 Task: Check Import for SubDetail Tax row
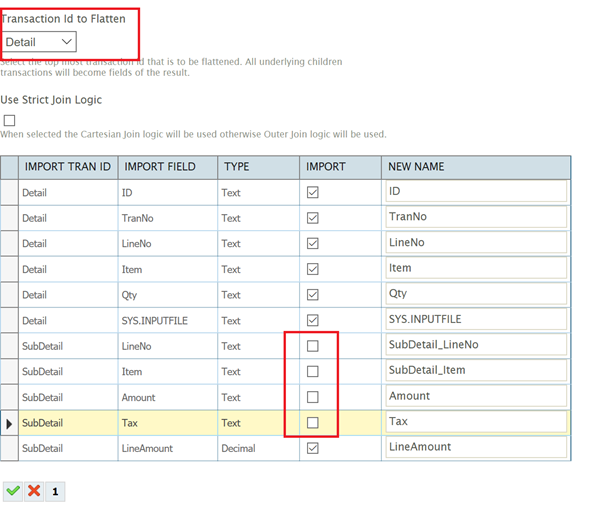312,423
